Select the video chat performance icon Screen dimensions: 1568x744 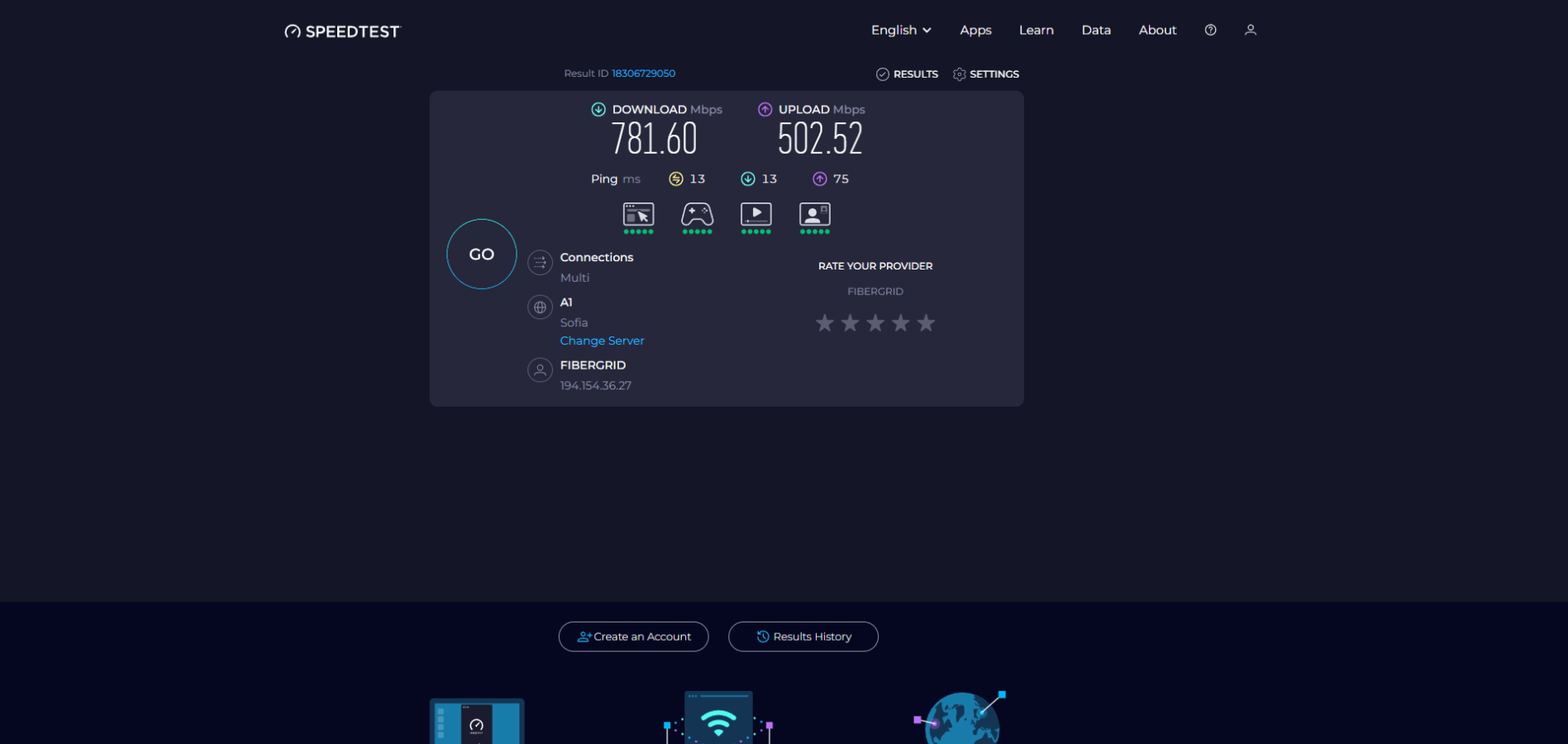pos(814,216)
